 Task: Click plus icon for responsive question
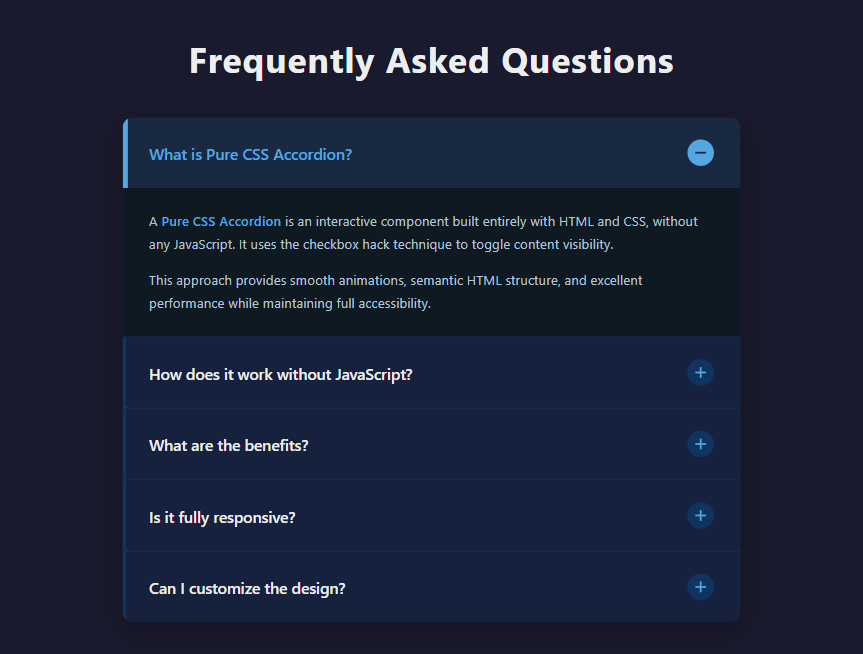coord(700,516)
